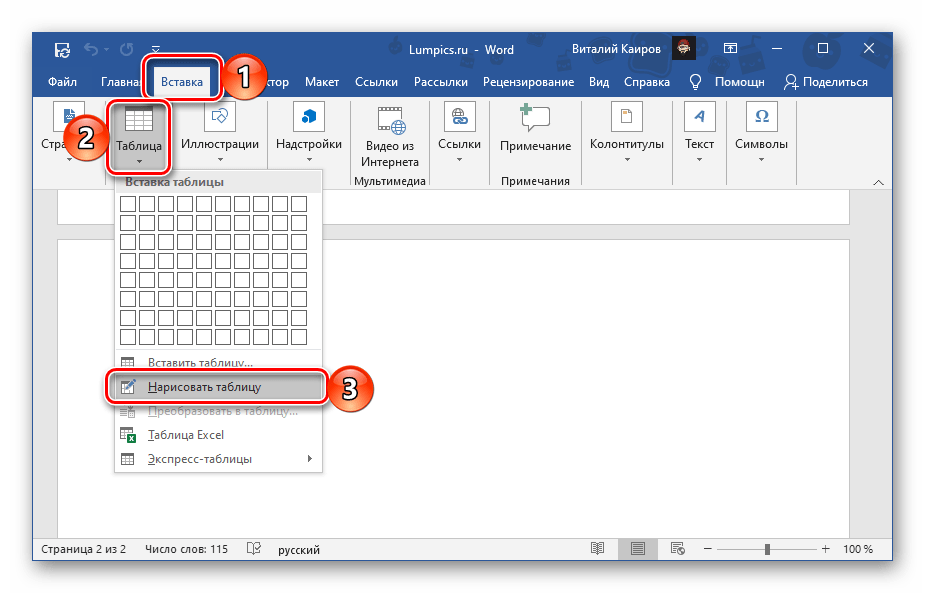Open the Иллюстрации group dropdown
This screenshot has width=925, height=593.
coord(219,133)
